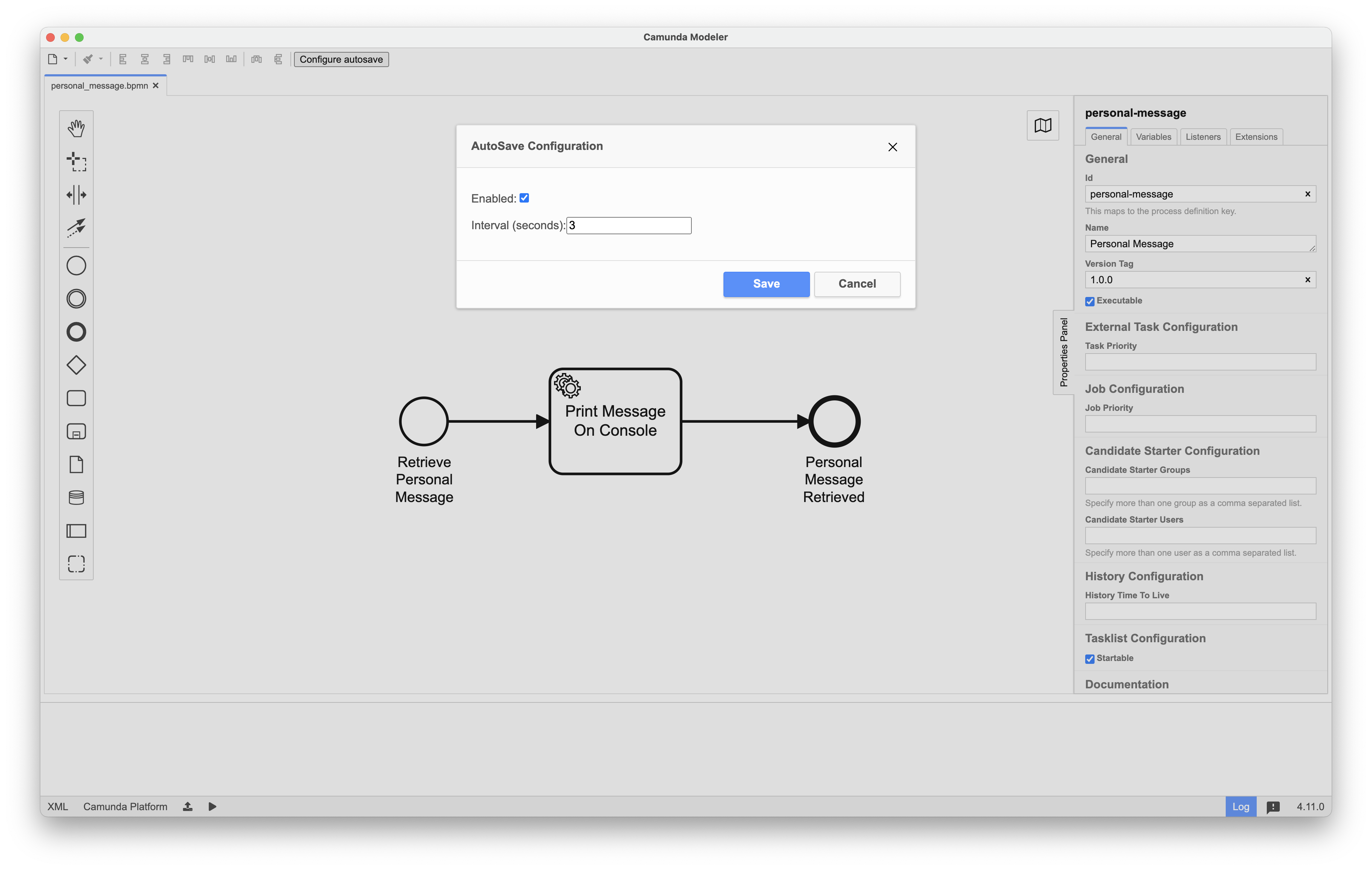Click the create new file icon

tap(53, 59)
